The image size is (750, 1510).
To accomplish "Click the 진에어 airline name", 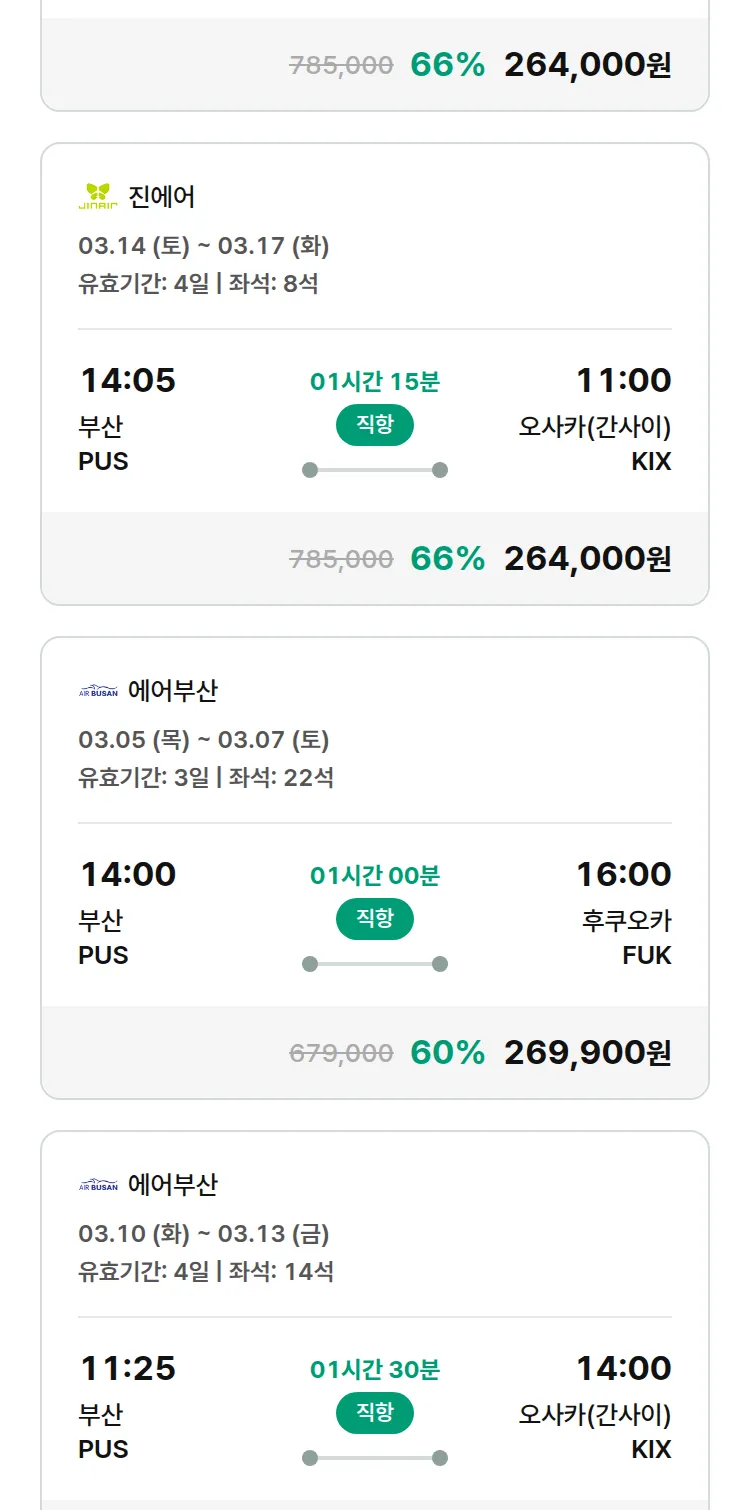I will (162, 196).
